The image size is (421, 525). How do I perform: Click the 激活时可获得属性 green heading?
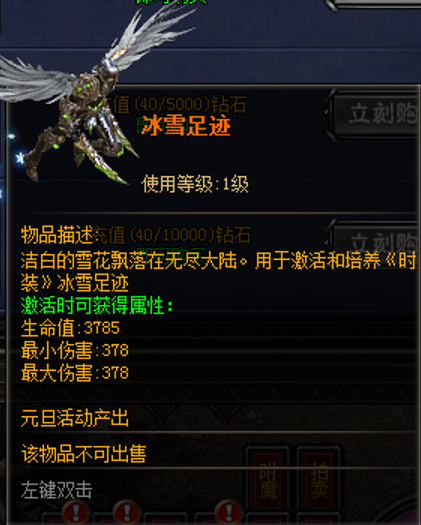click(x=97, y=305)
